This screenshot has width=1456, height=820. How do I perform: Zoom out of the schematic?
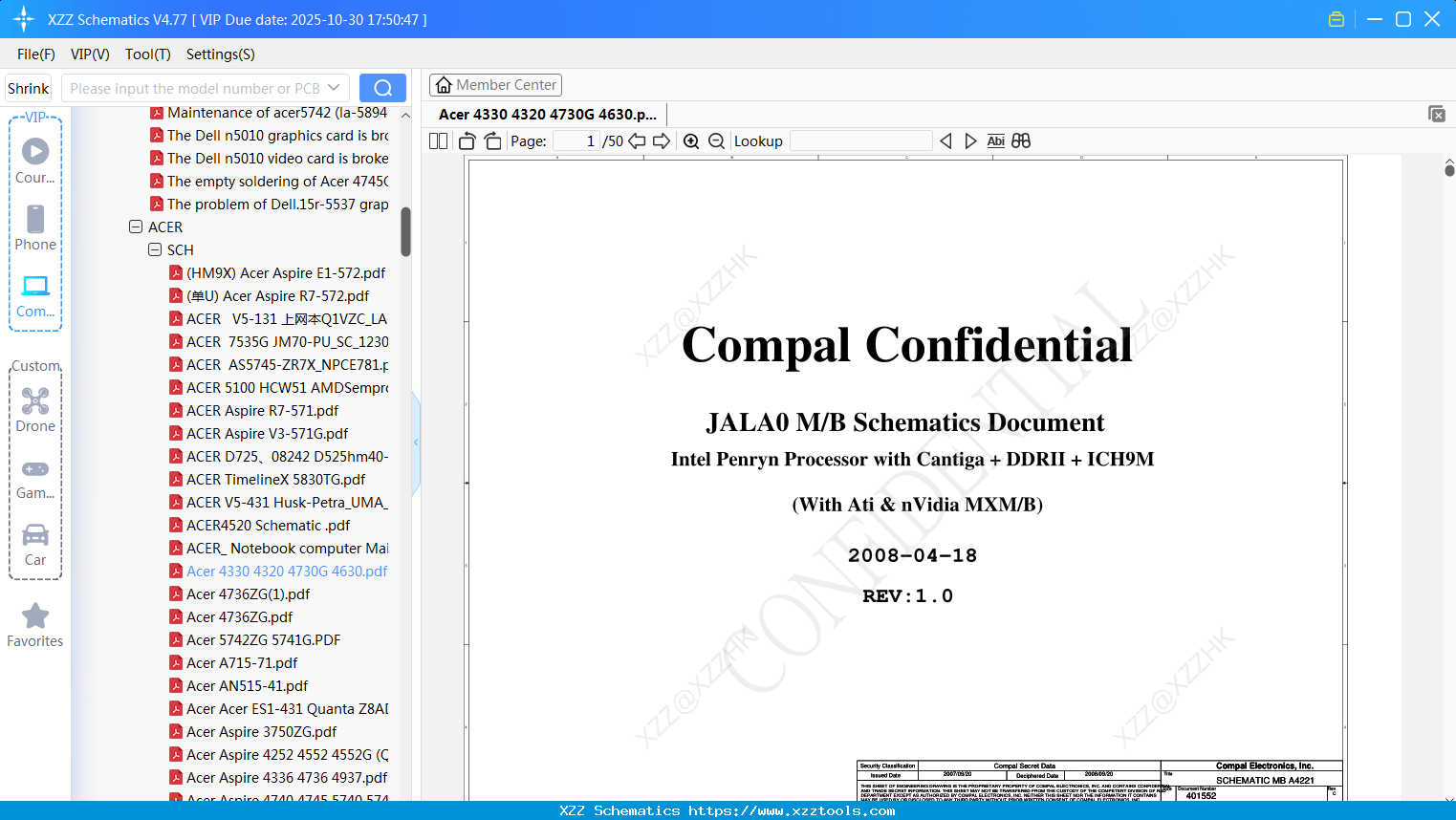(x=716, y=141)
